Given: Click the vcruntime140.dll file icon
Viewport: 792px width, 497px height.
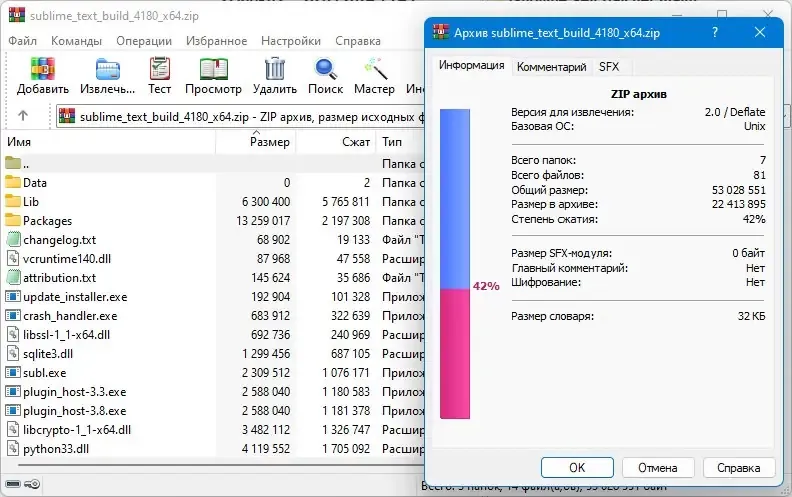Looking at the screenshot, I should [13, 259].
